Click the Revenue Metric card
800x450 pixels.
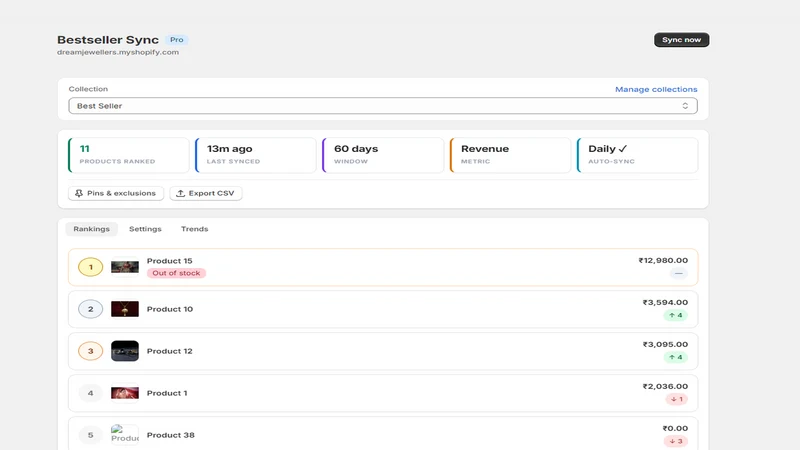(510, 155)
